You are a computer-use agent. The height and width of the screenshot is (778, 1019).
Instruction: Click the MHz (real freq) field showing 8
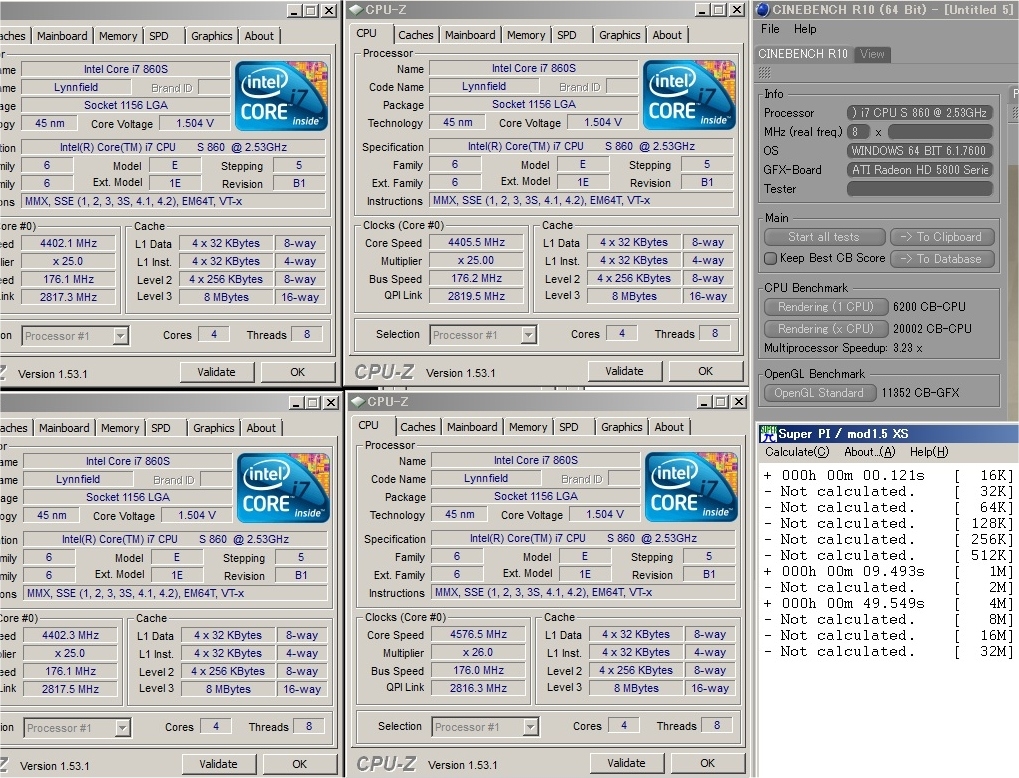(x=858, y=132)
